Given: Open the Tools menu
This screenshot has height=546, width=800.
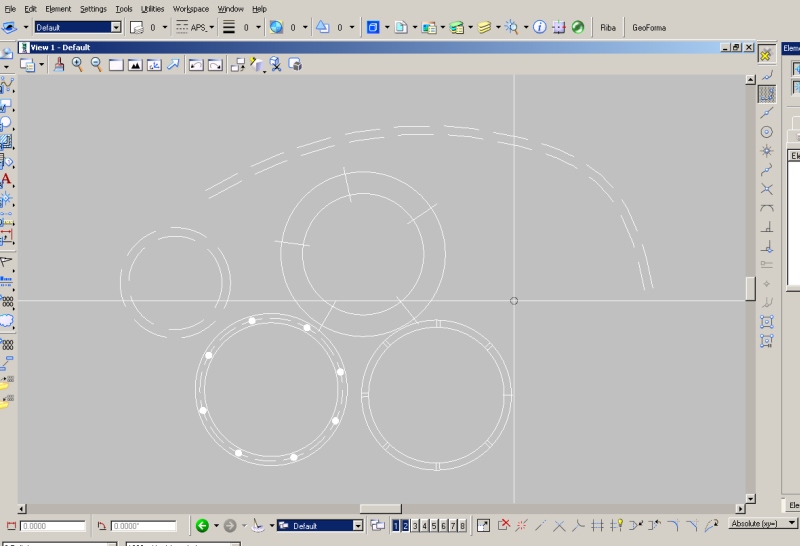Looking at the screenshot, I should (x=123, y=9).
